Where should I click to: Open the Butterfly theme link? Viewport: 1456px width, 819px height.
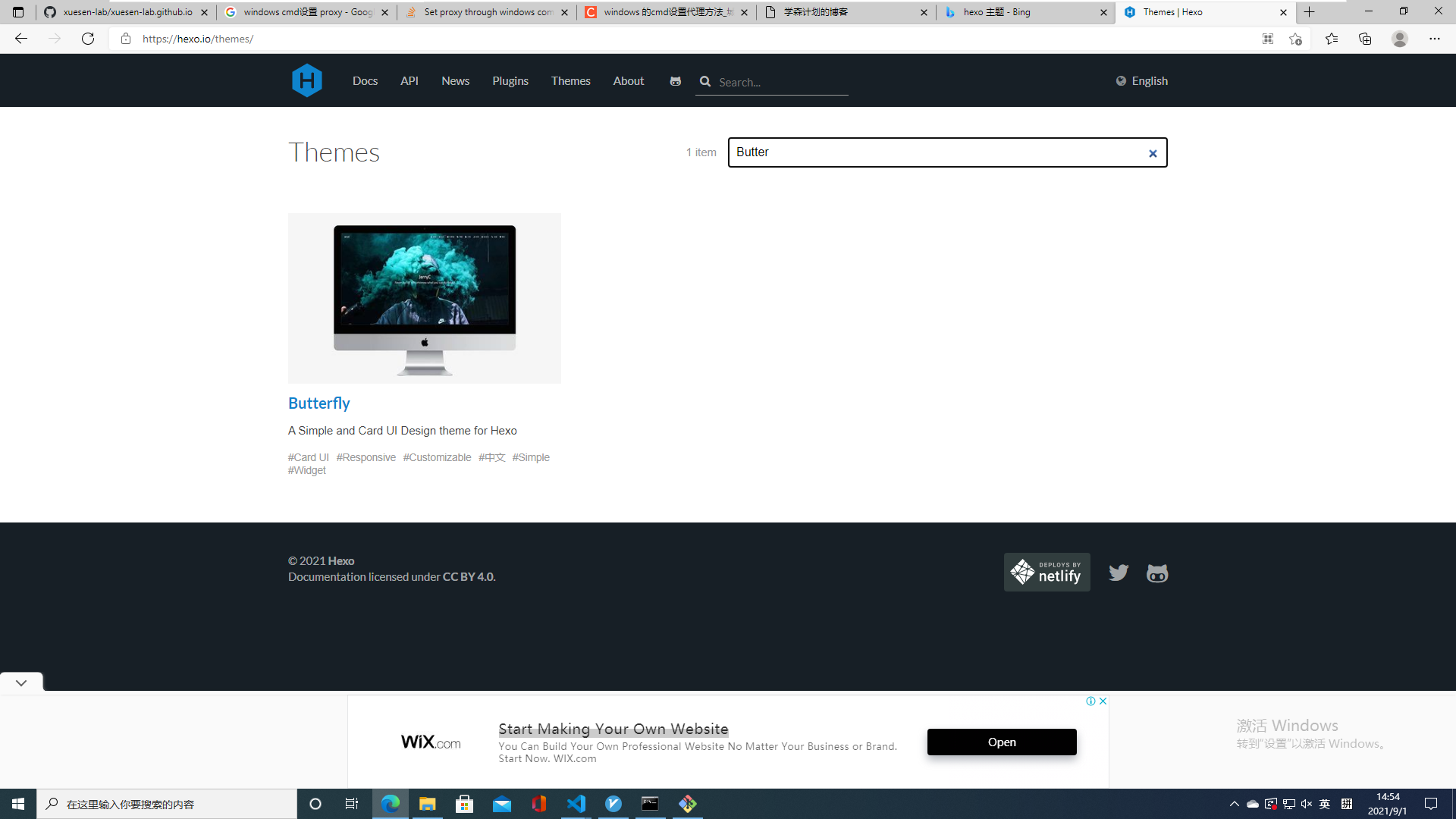click(319, 403)
